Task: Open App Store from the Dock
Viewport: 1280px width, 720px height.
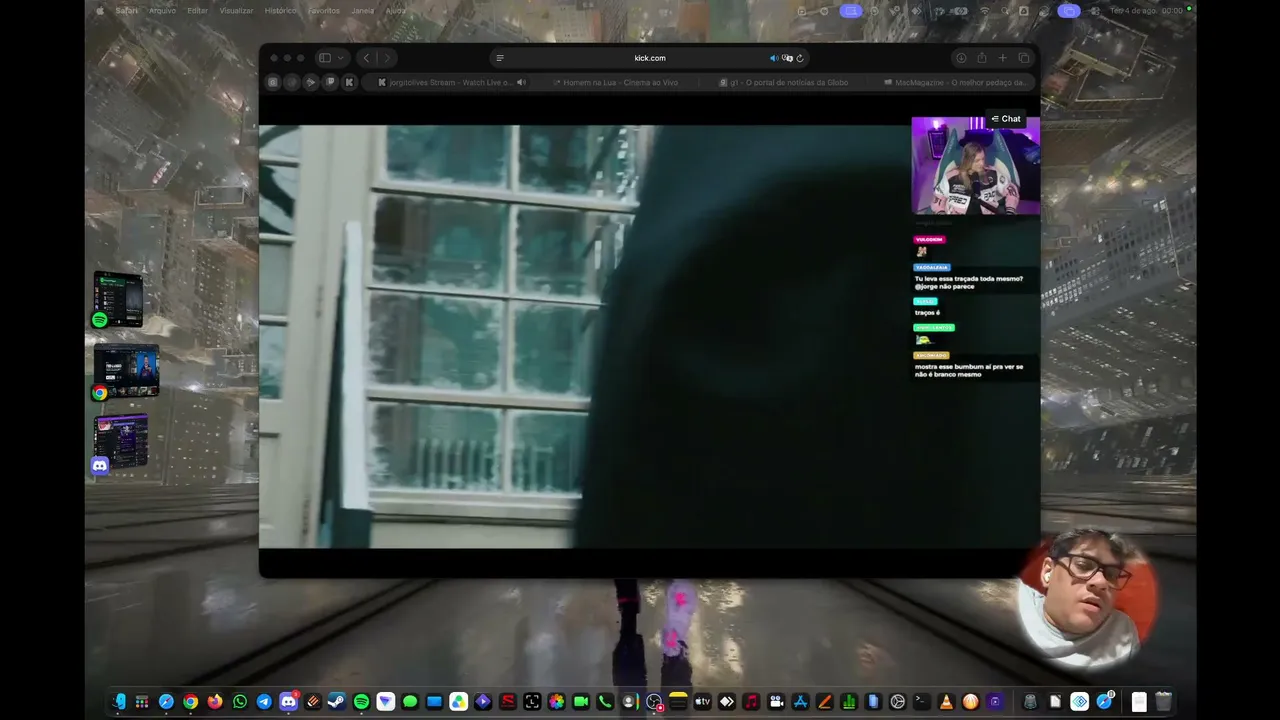Action: pyautogui.click(x=800, y=702)
